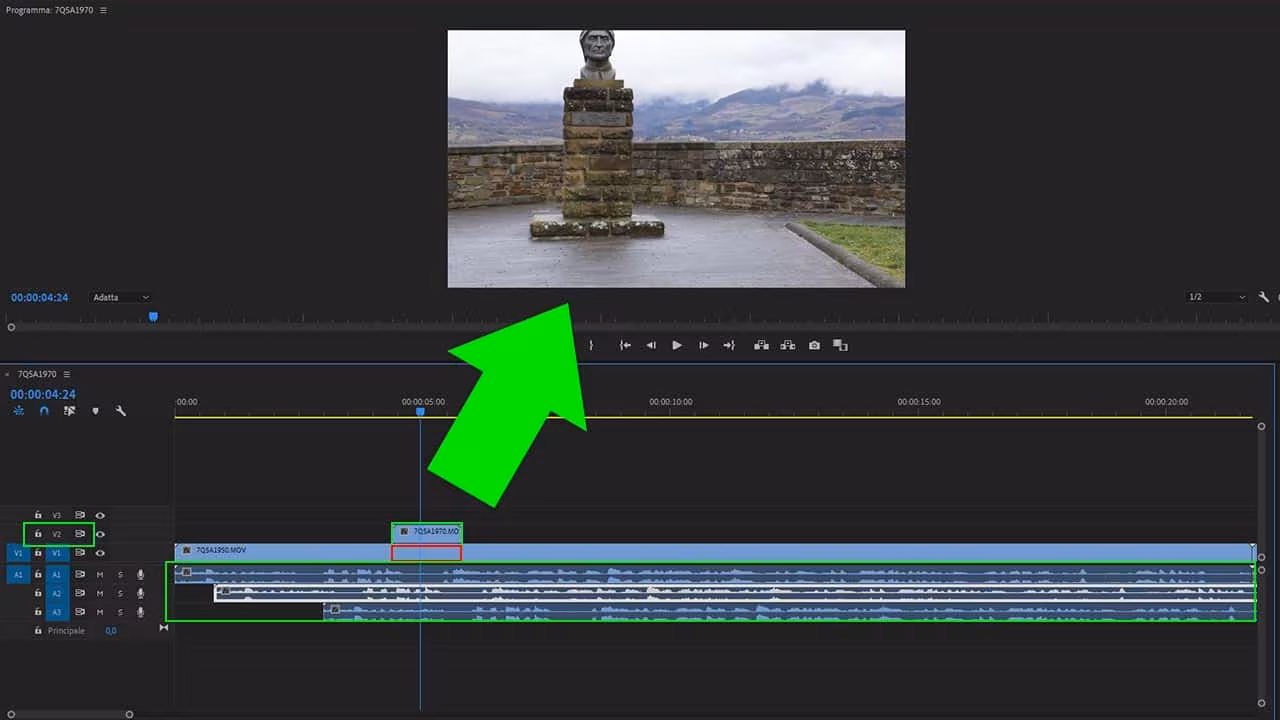Click the Add Marker icon in the timeline
This screenshot has width=1280, height=720.
tap(95, 411)
